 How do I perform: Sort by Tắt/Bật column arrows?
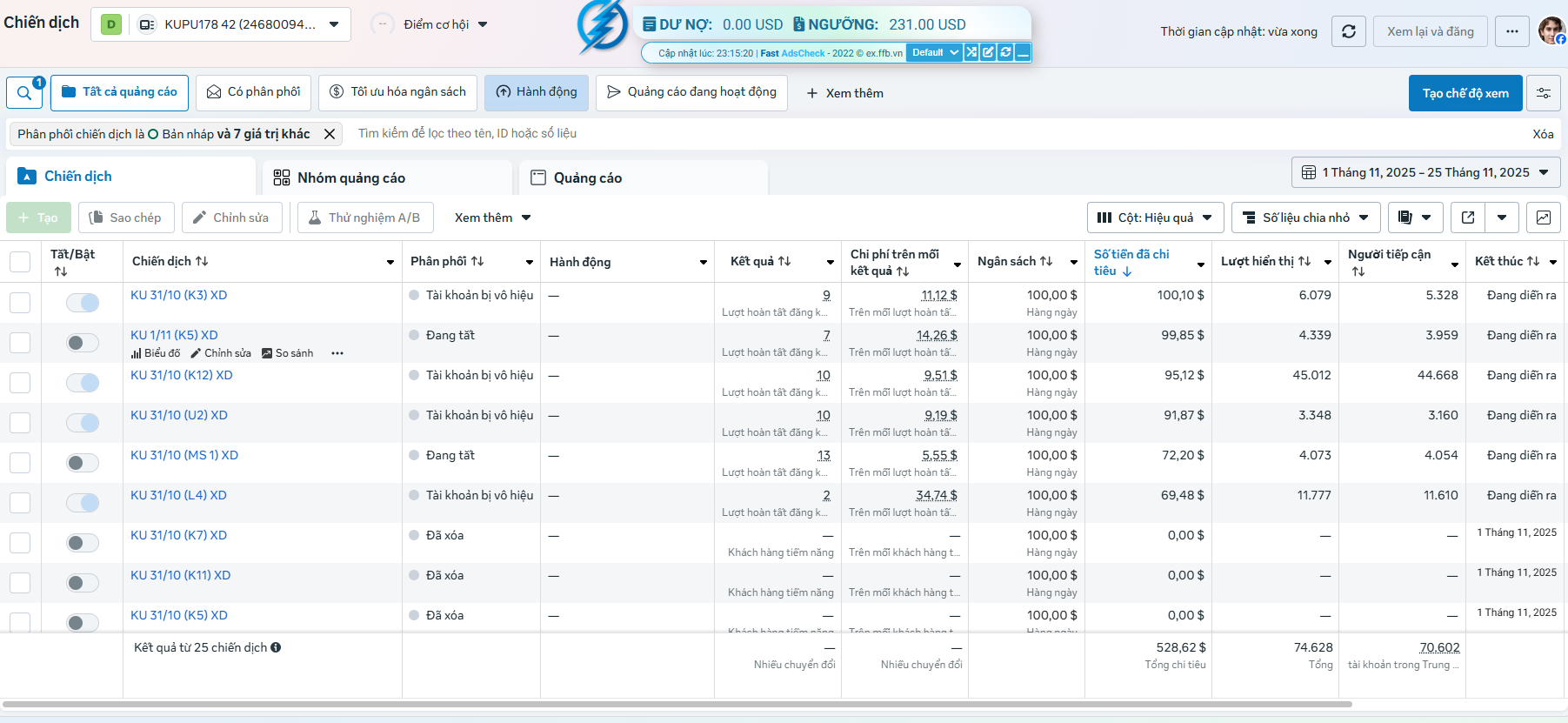[x=61, y=271]
